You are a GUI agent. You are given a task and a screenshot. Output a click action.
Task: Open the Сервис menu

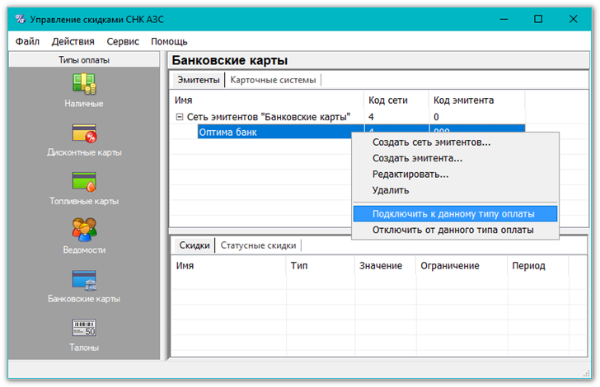[123, 41]
